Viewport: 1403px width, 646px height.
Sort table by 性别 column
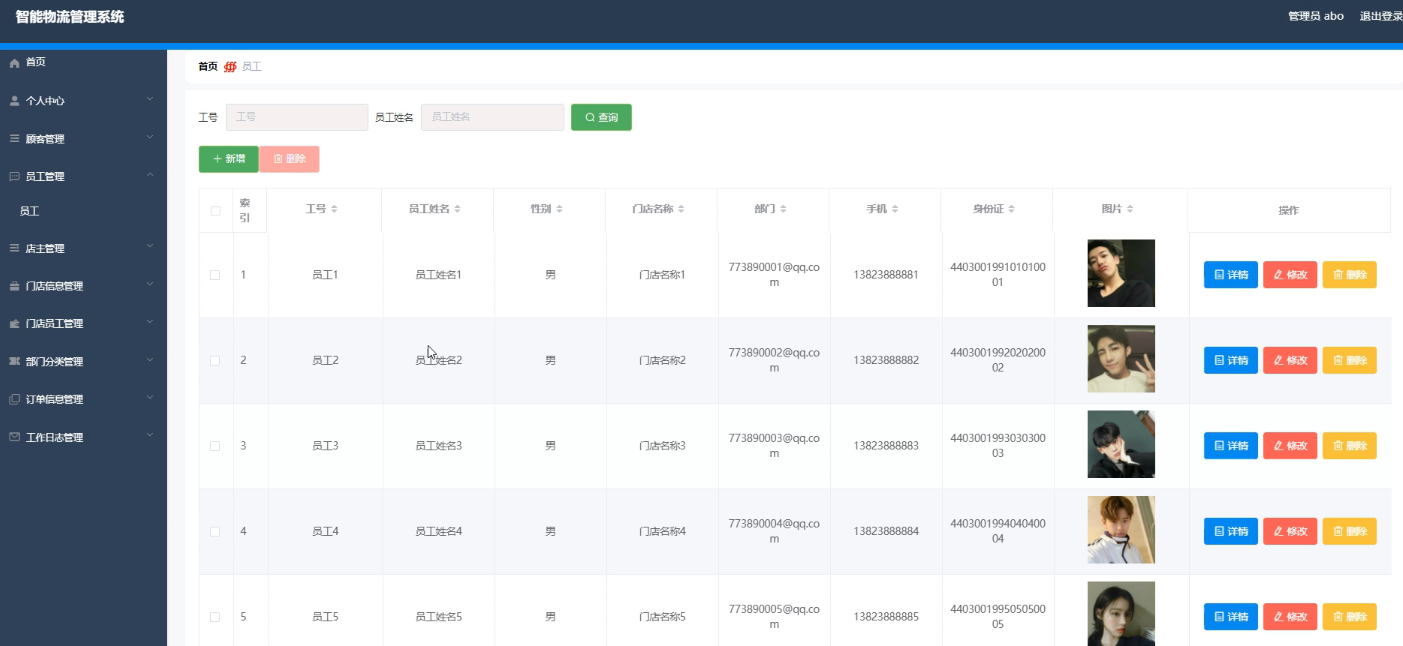click(559, 209)
